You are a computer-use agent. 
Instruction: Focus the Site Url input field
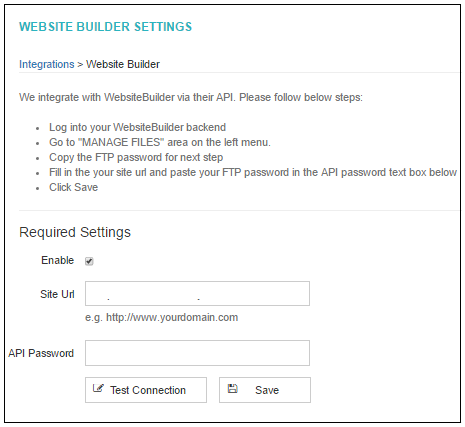point(197,294)
